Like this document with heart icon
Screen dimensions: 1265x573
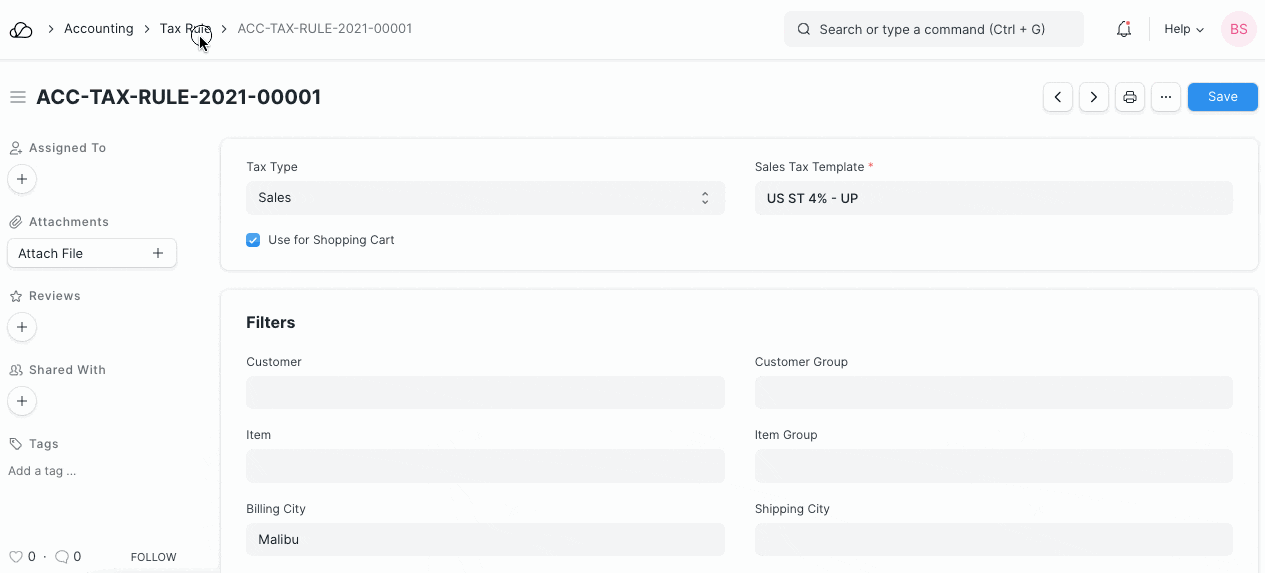[15, 557]
